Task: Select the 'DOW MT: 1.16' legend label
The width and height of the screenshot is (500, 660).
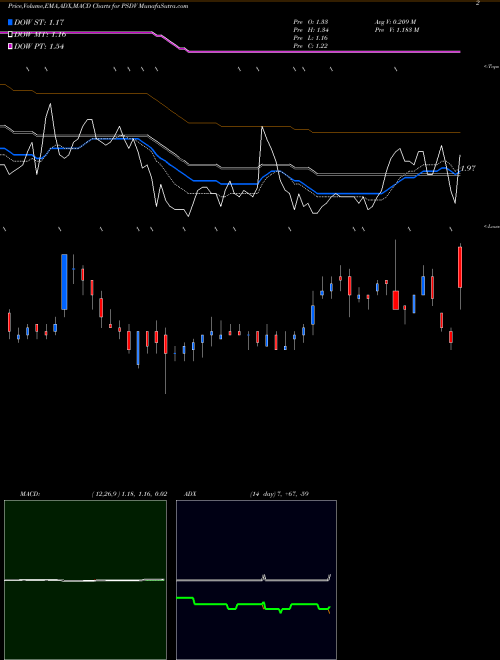Action: tap(40, 35)
